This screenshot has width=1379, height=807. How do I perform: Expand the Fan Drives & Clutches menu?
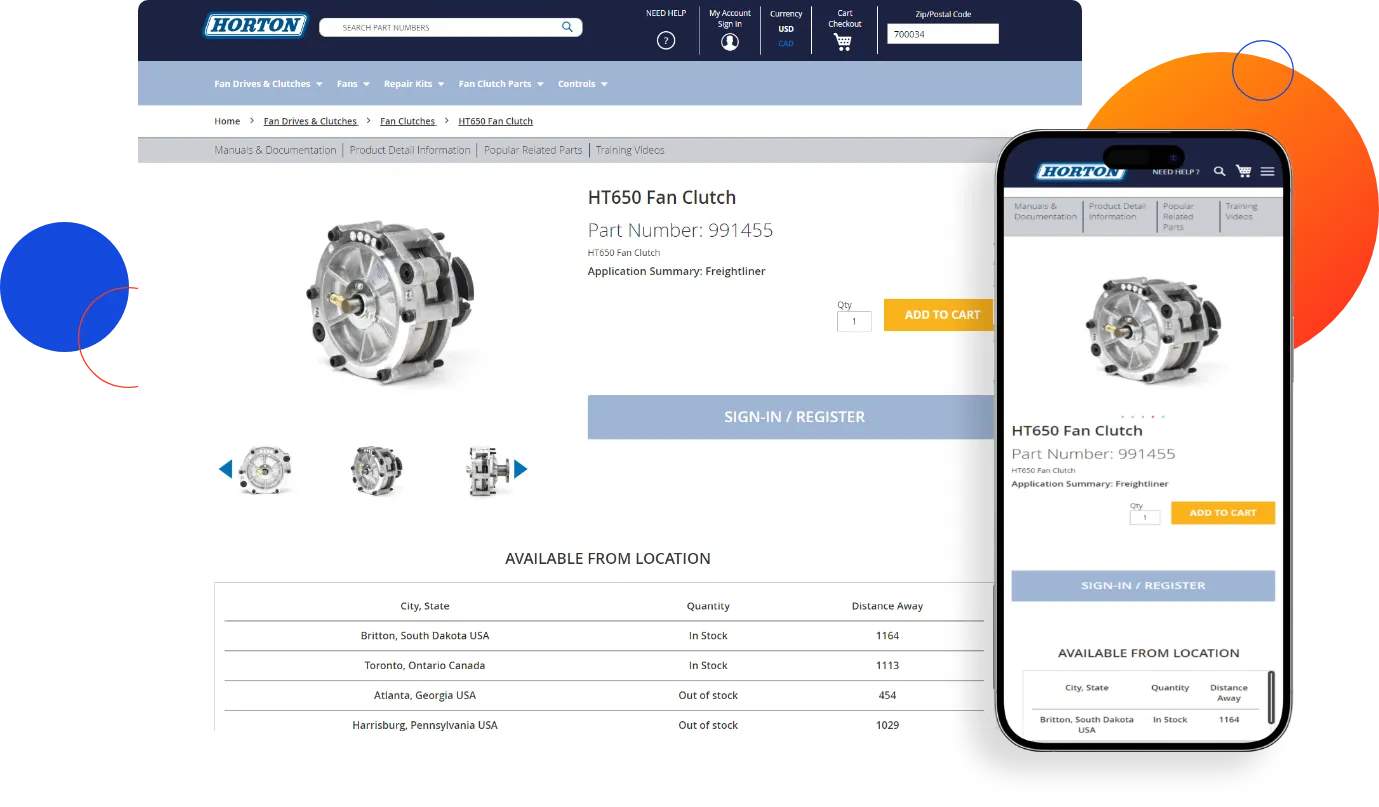[x=268, y=84]
